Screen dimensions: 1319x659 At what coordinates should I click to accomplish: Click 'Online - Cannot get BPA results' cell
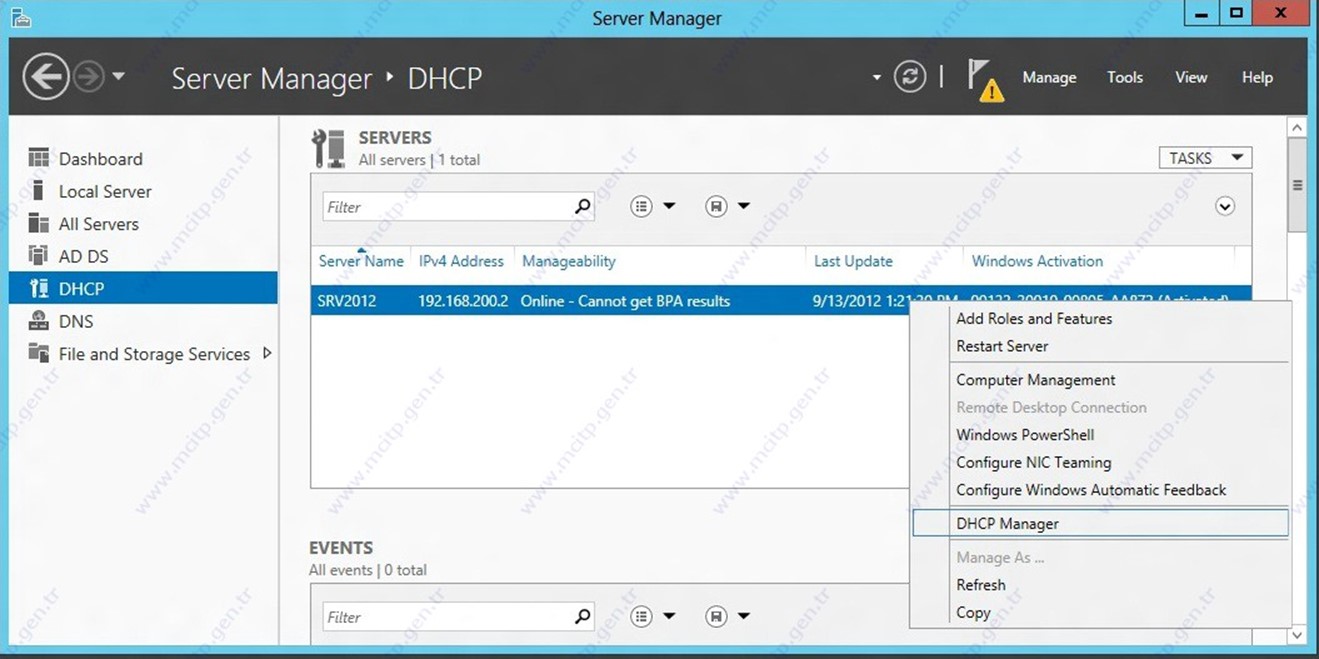[625, 301]
